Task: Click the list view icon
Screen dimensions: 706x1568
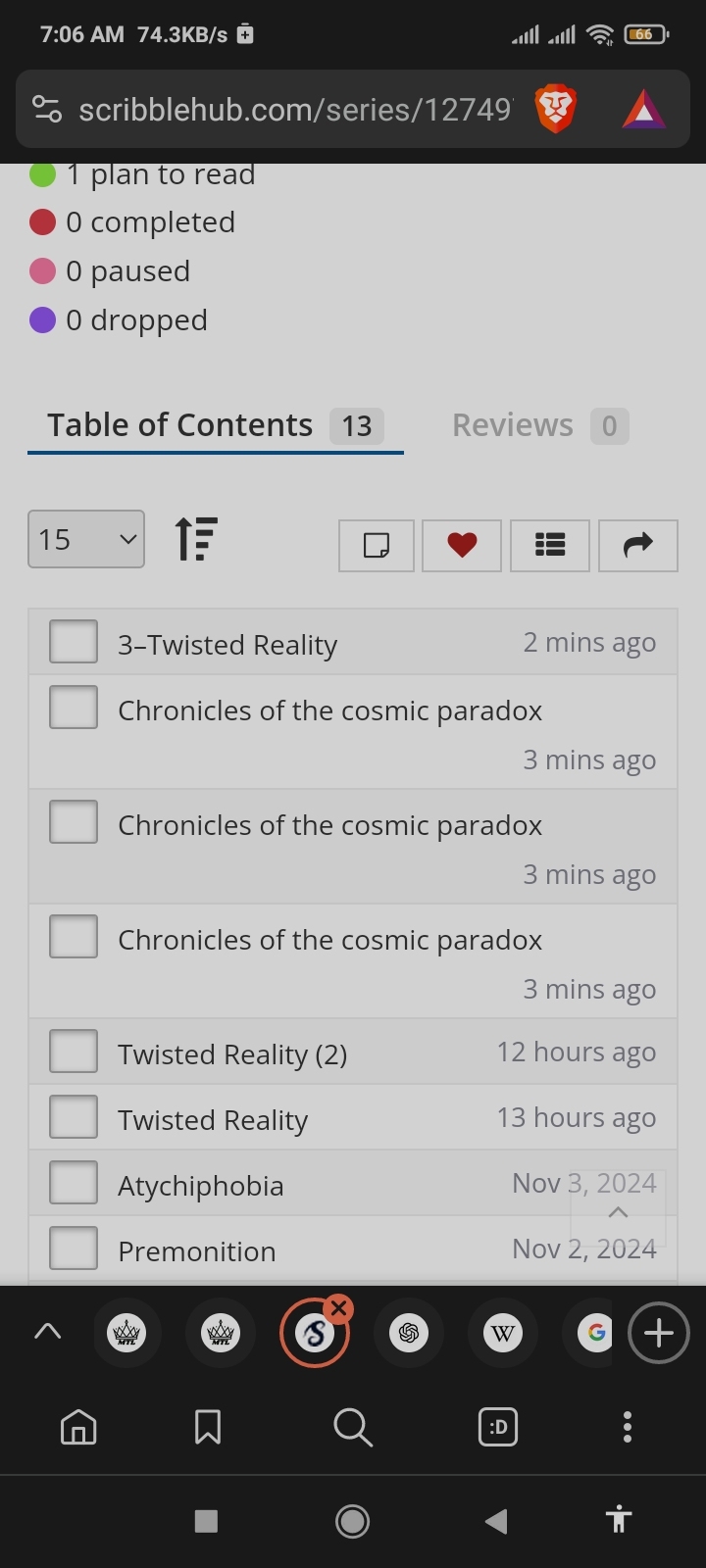Action: (550, 545)
